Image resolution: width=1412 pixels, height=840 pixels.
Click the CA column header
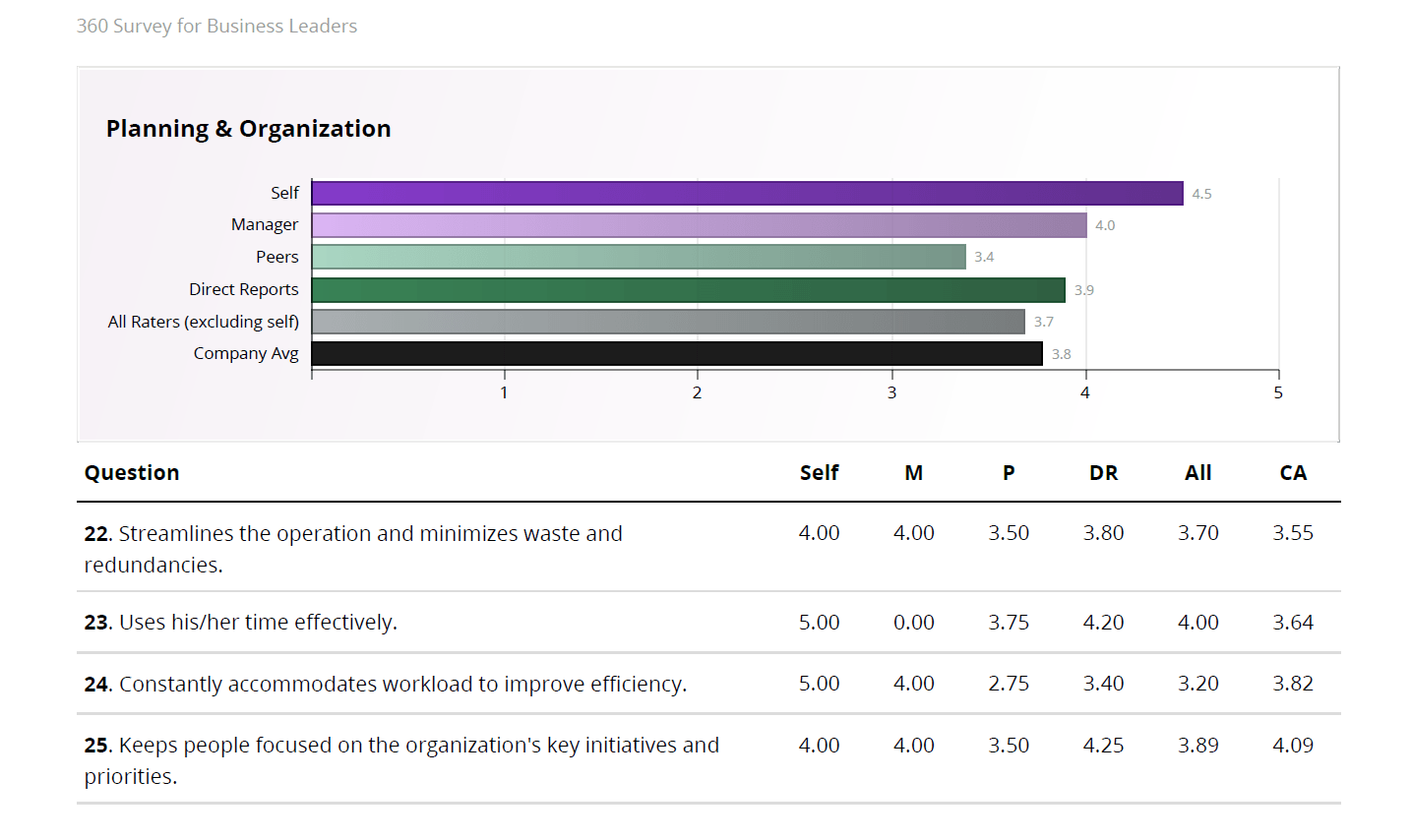[x=1293, y=473]
